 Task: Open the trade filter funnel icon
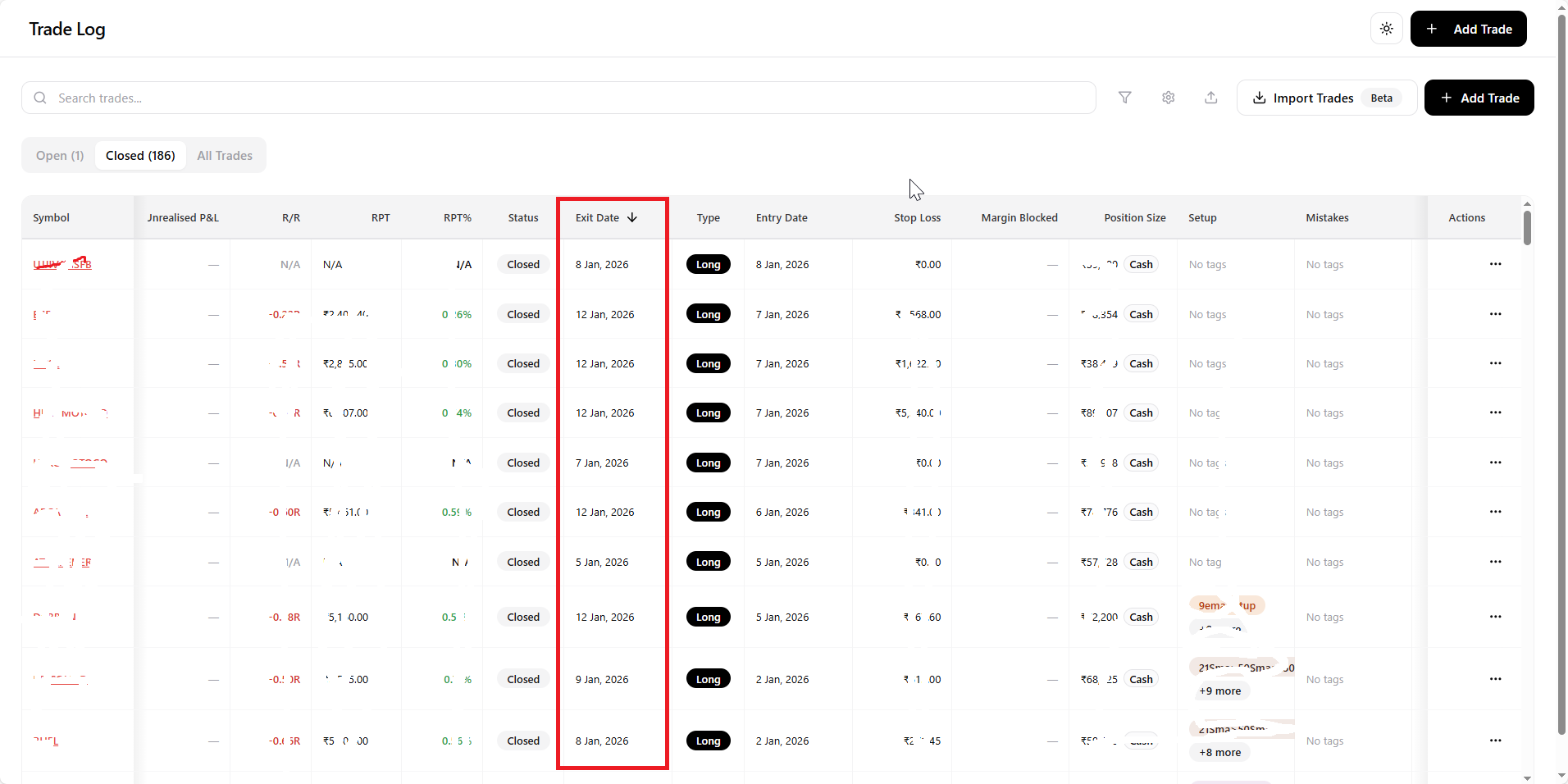(x=1125, y=98)
